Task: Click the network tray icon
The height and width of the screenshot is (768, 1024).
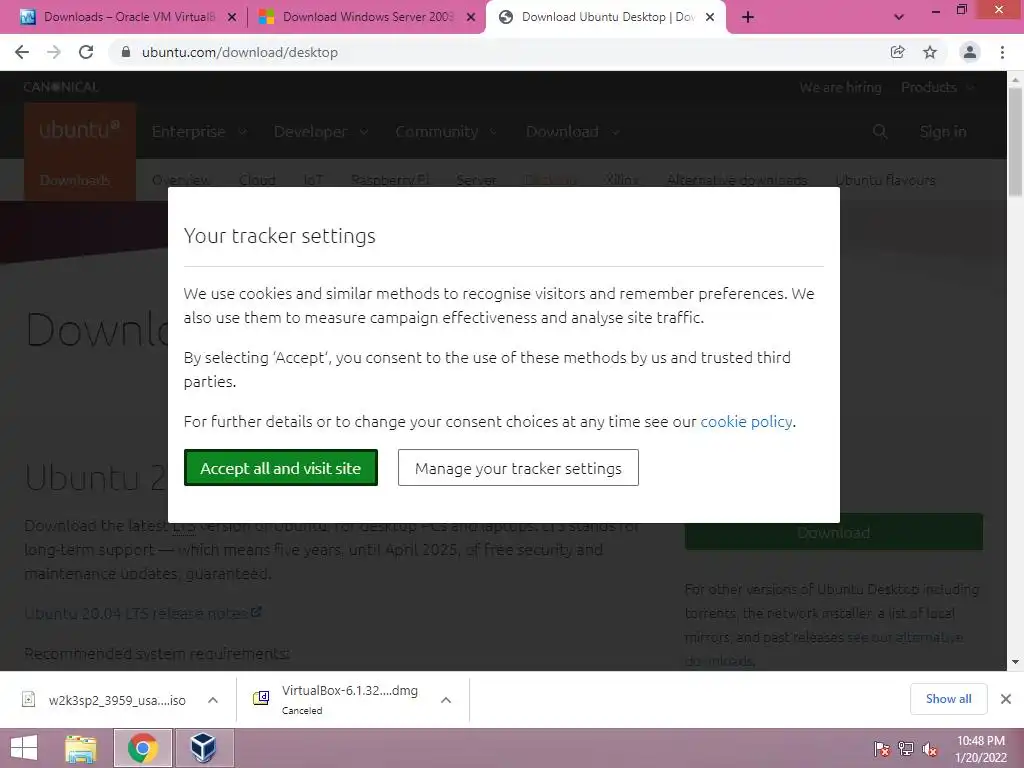Action: point(906,749)
